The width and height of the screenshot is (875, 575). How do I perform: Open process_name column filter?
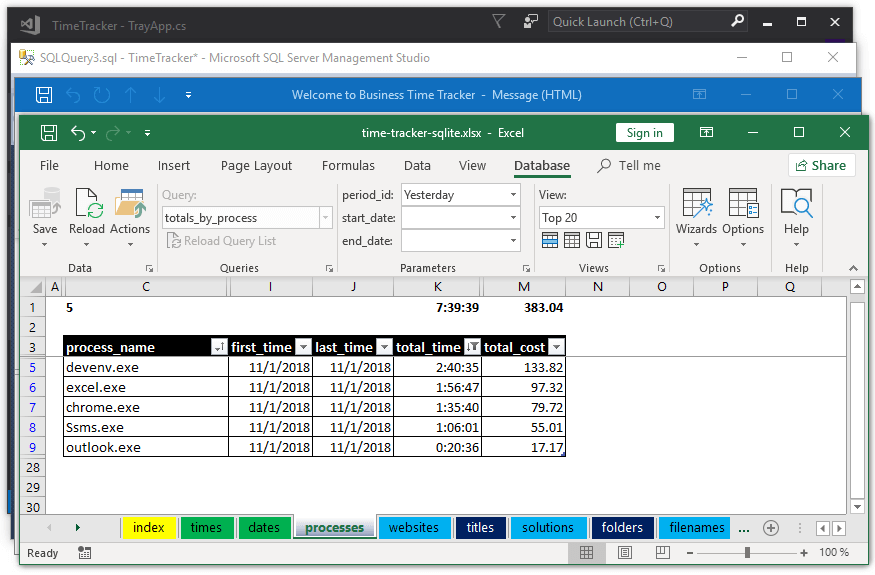[219, 347]
